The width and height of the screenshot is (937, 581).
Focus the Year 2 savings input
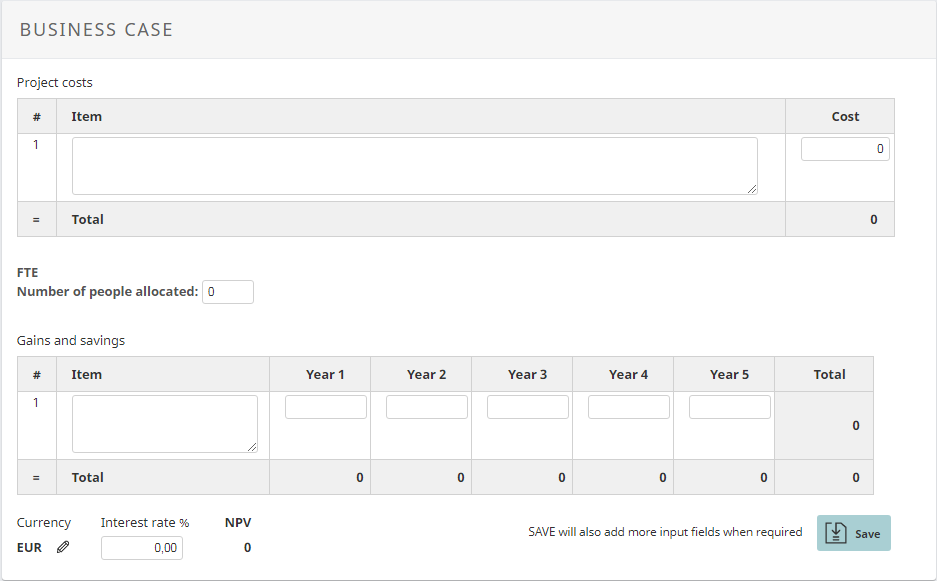click(427, 407)
